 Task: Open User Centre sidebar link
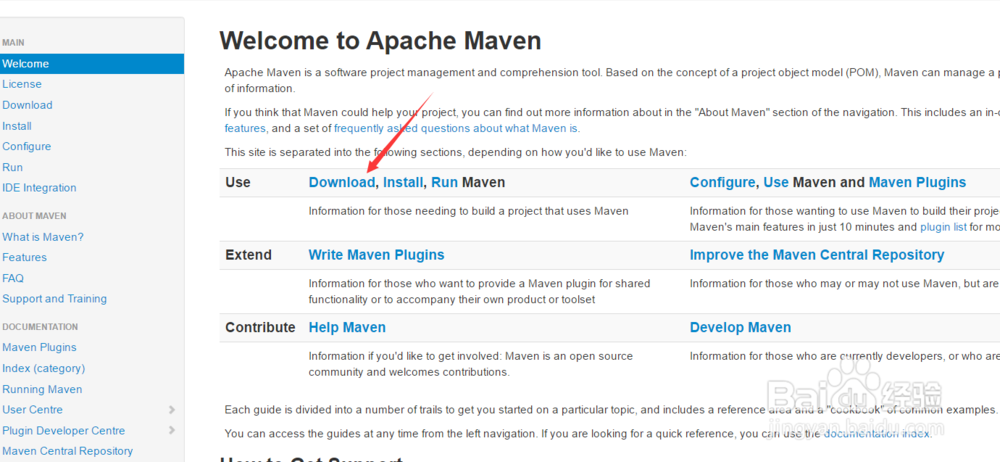click(33, 410)
